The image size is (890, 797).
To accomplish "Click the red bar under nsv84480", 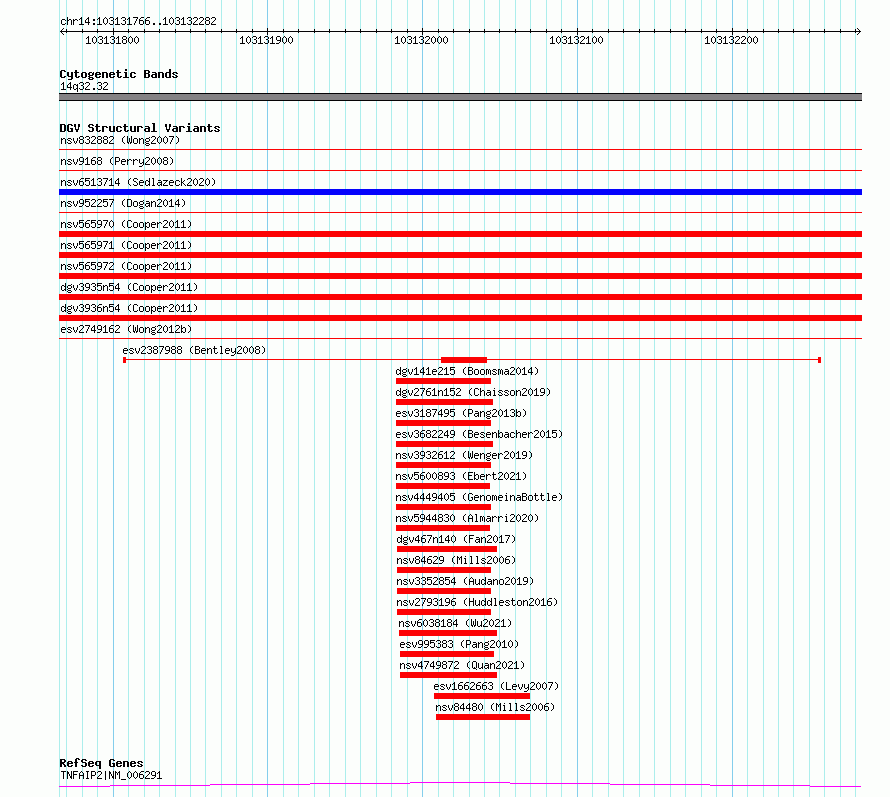I will coord(483,717).
